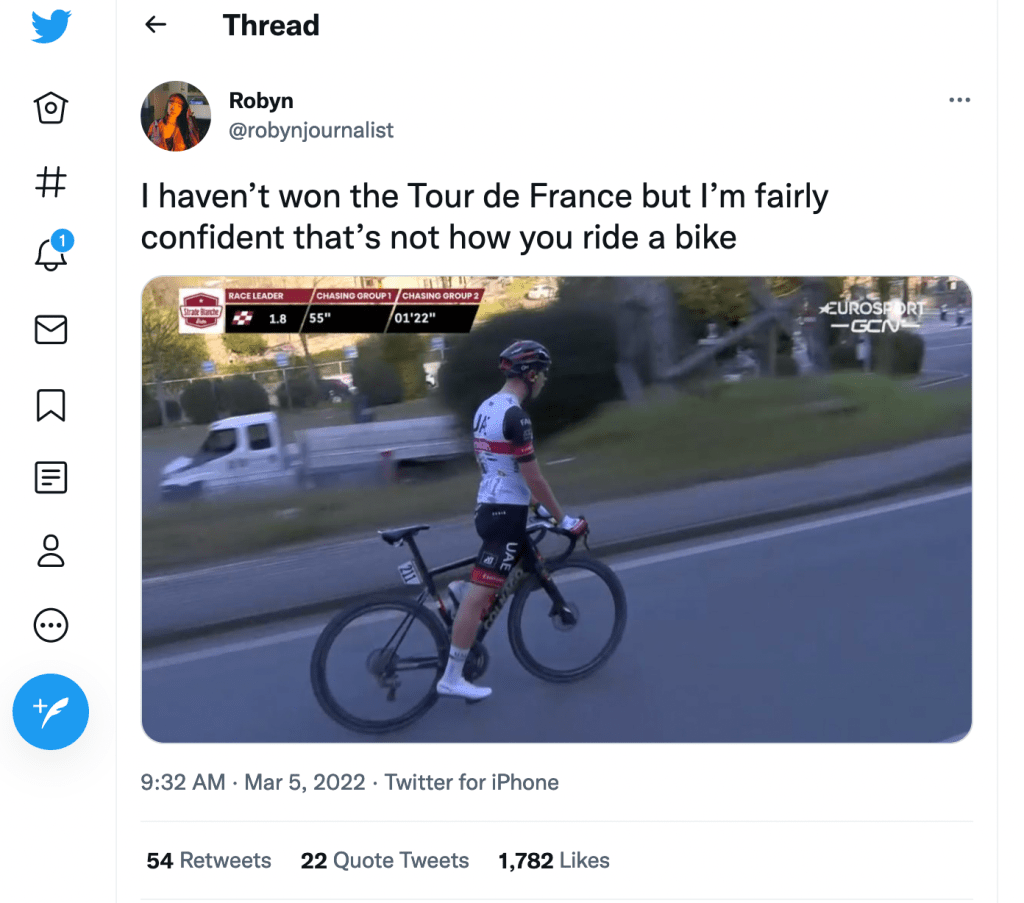Click Robyn's profile avatar
The height and width of the screenshot is (903, 1024).
point(176,116)
